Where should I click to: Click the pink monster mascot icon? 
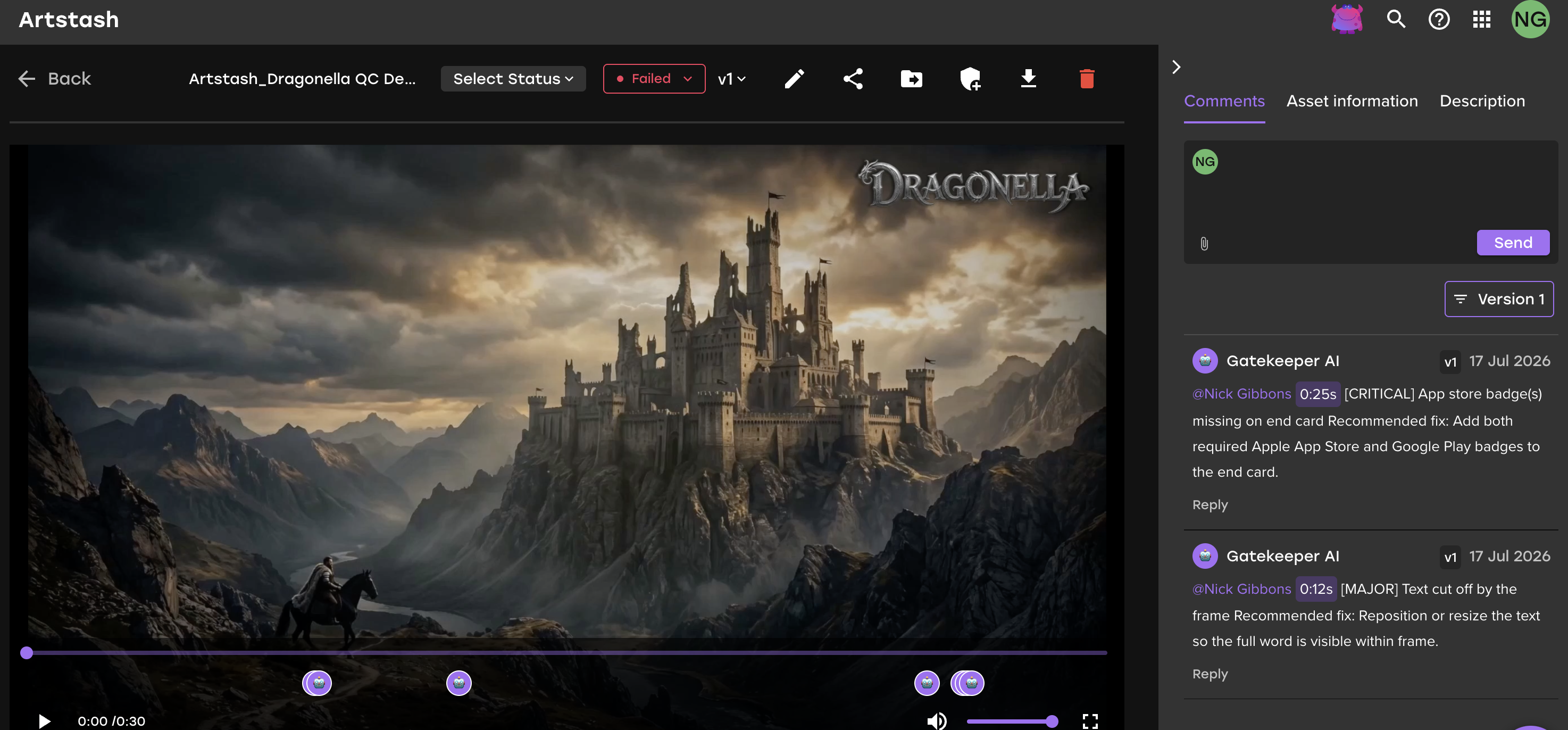click(1347, 19)
